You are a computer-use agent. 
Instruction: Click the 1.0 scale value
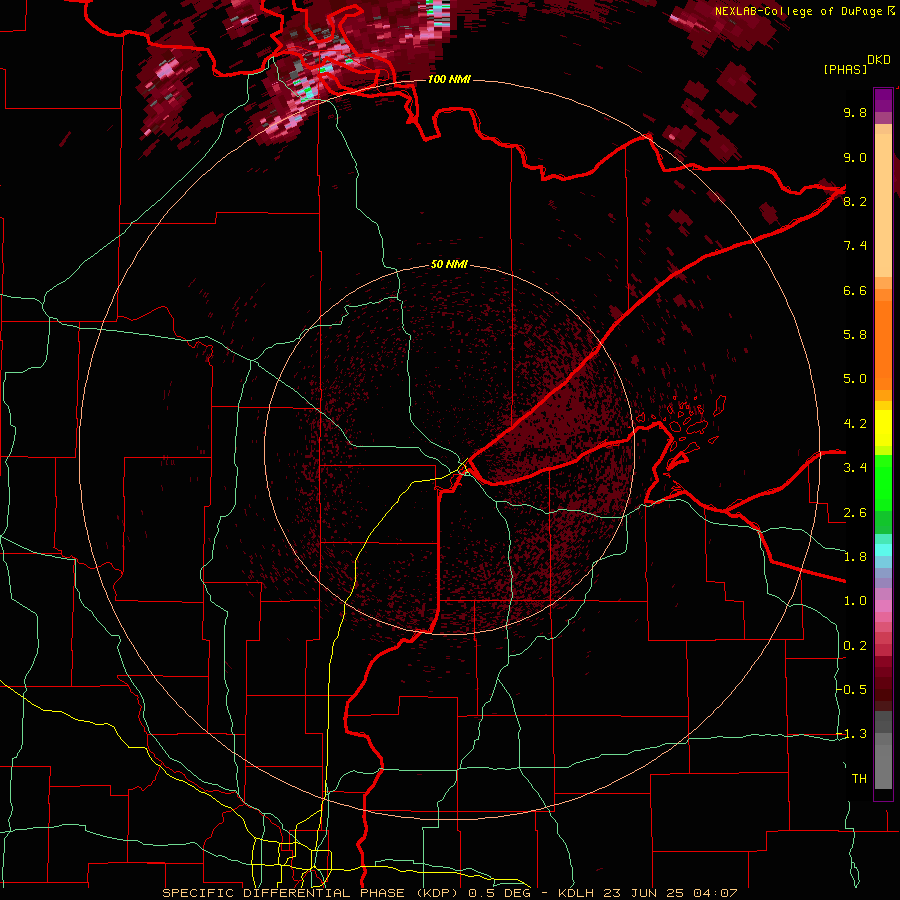tap(855, 601)
